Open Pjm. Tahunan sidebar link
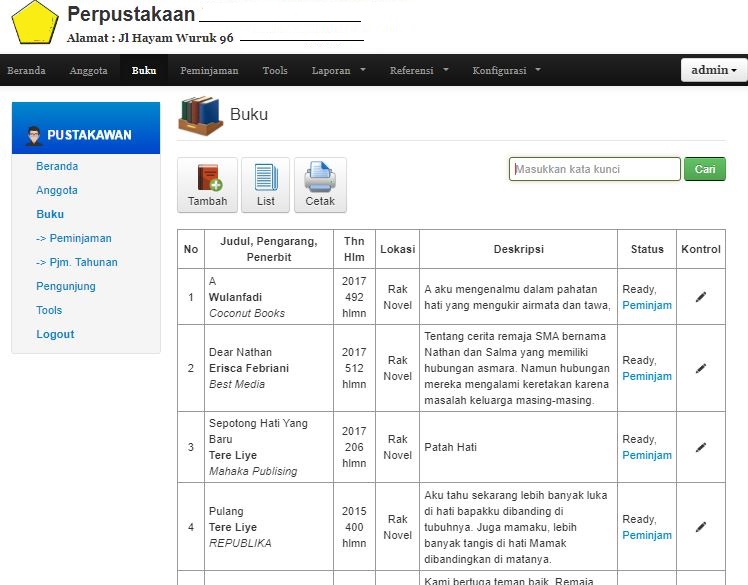748x585 pixels. pos(76,262)
